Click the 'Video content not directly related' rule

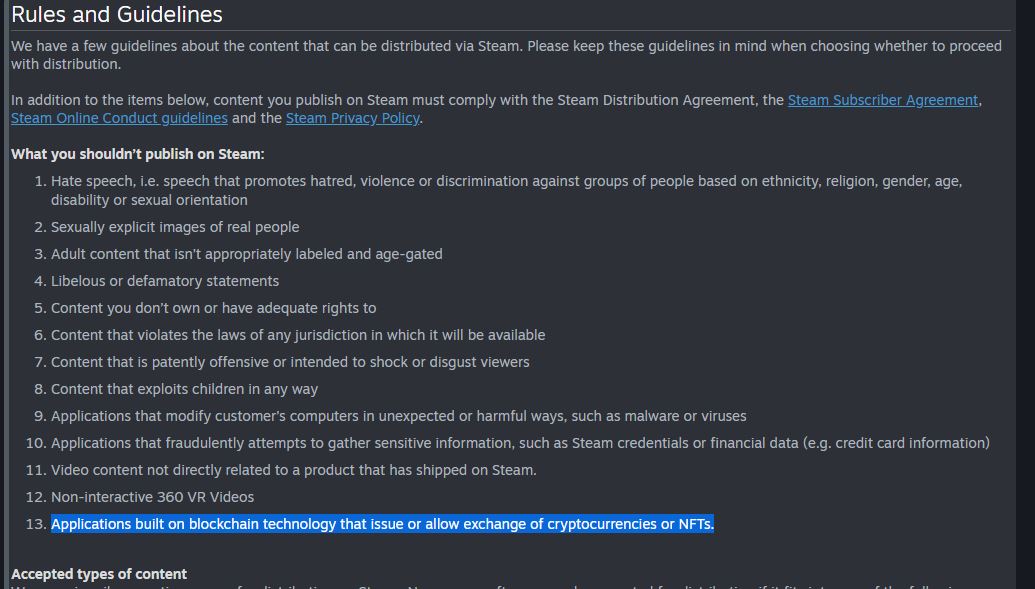coord(294,470)
